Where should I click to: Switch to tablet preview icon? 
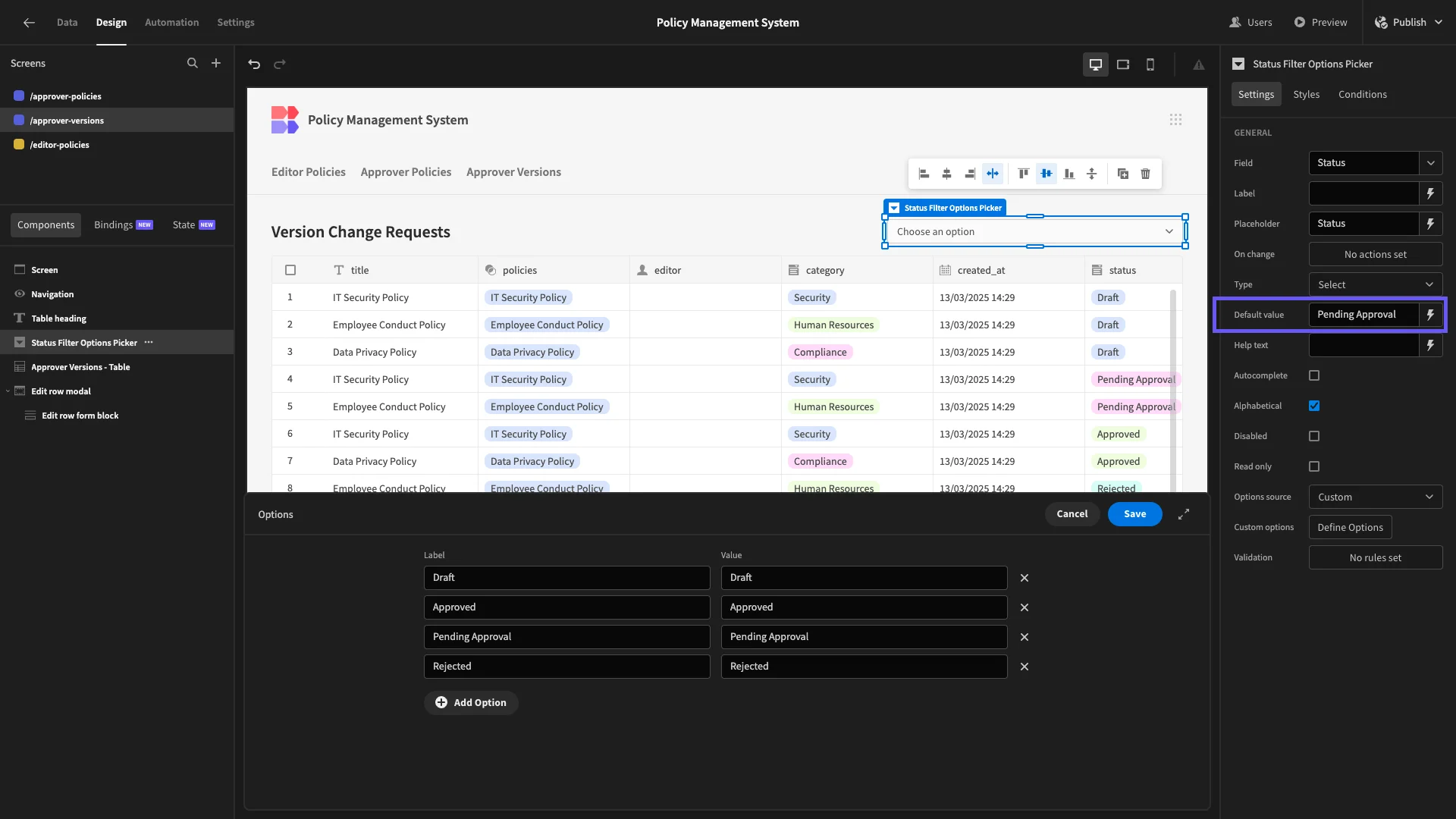(x=1123, y=64)
